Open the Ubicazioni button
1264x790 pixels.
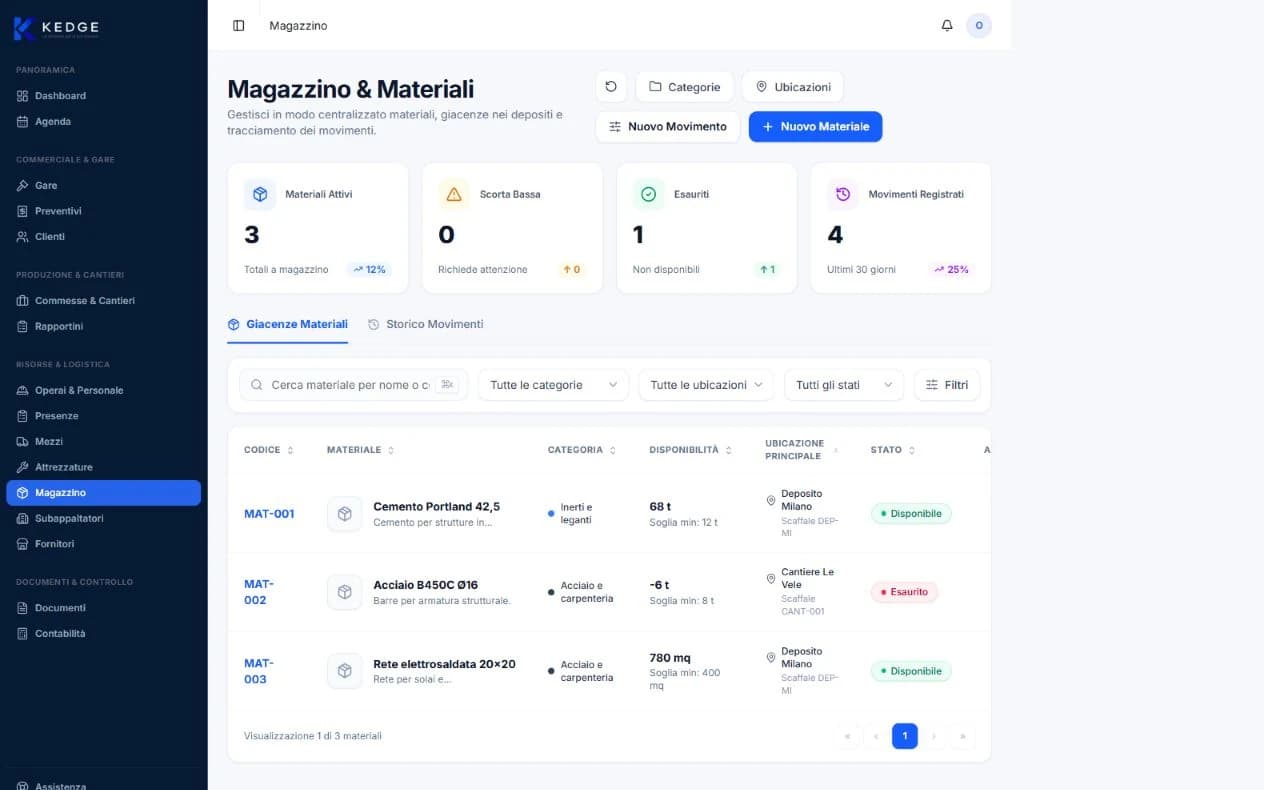tap(793, 87)
